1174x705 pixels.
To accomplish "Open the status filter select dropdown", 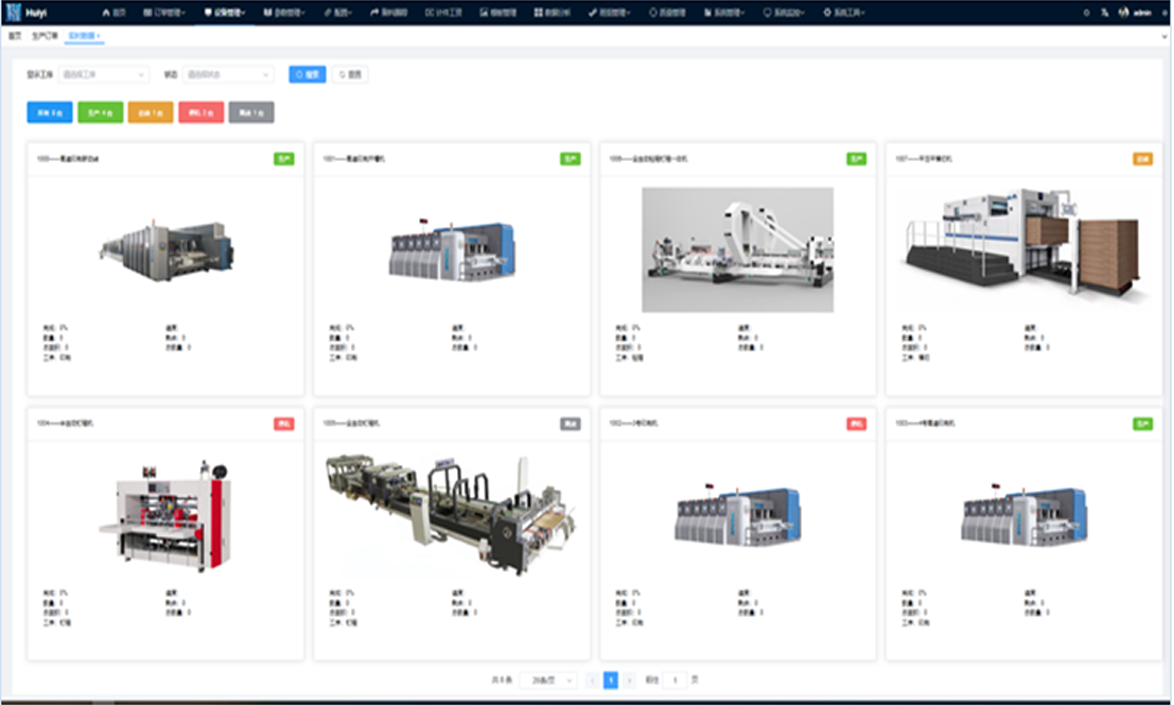I will 228,74.
